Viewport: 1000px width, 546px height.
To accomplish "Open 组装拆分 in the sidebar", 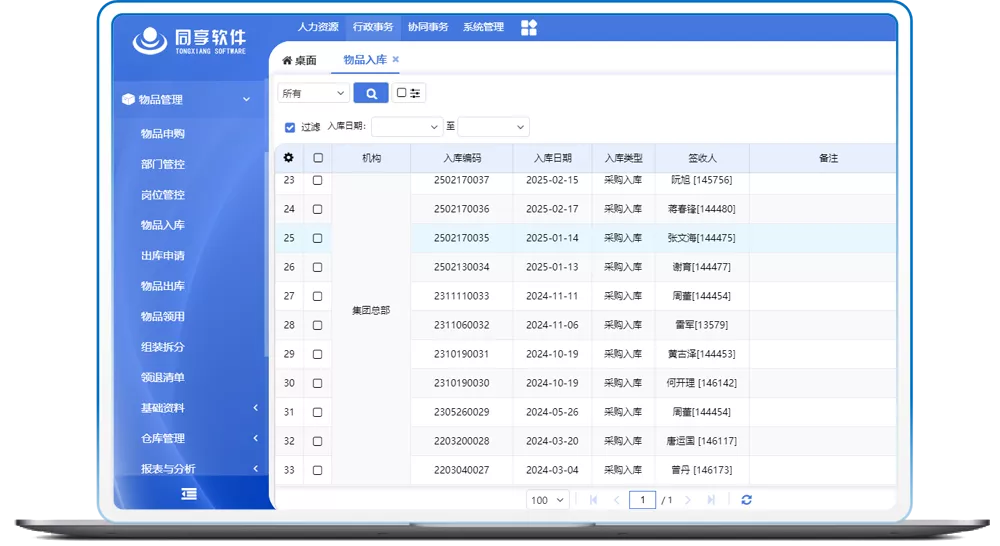I will [x=163, y=347].
